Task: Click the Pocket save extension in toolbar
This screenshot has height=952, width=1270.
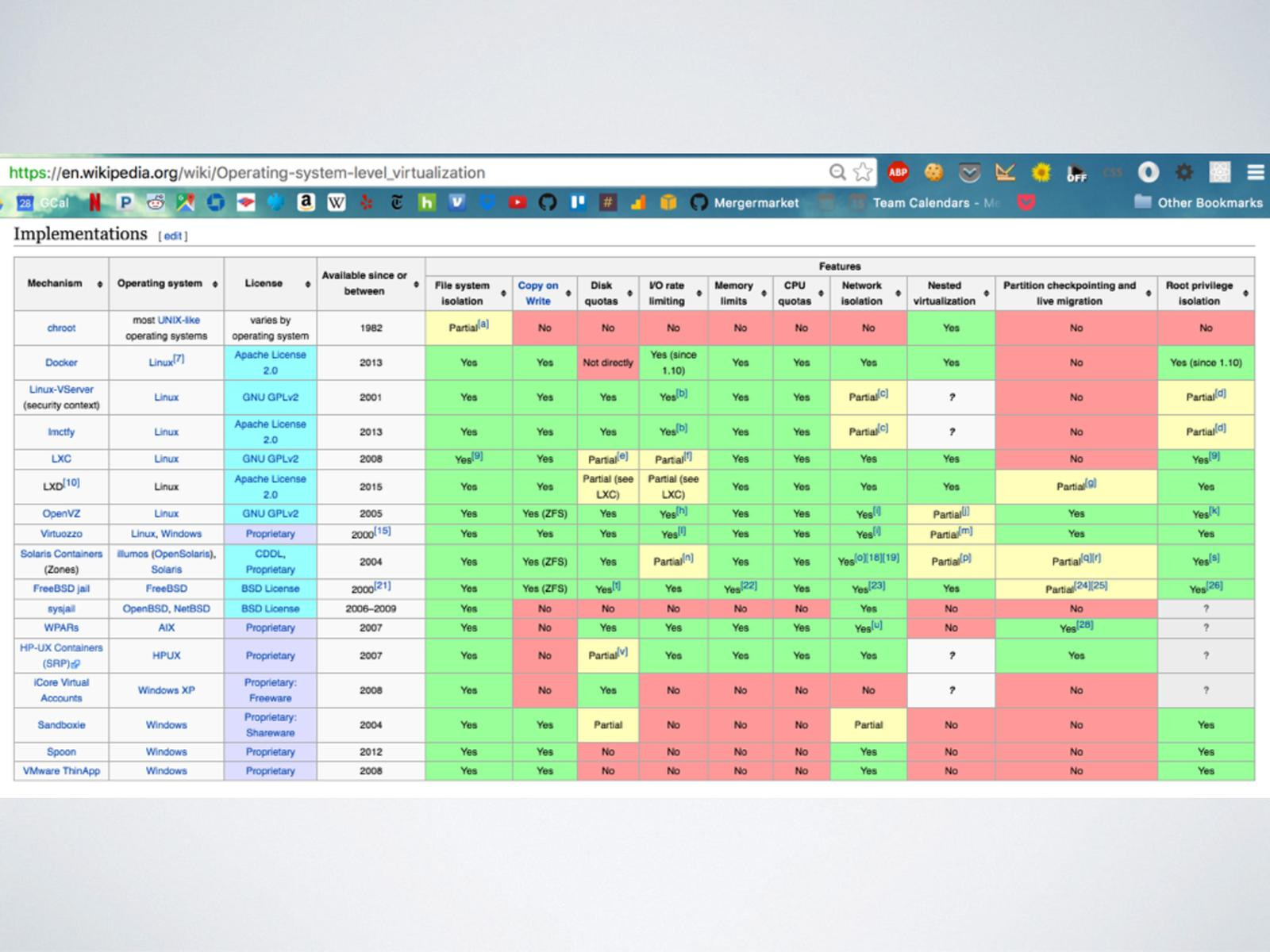Action: (x=969, y=172)
